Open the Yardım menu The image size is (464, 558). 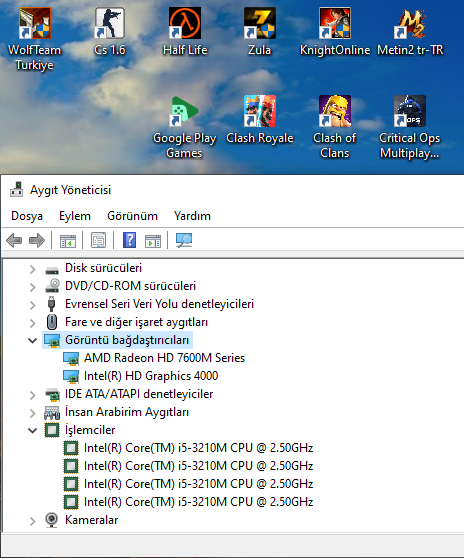click(x=192, y=216)
